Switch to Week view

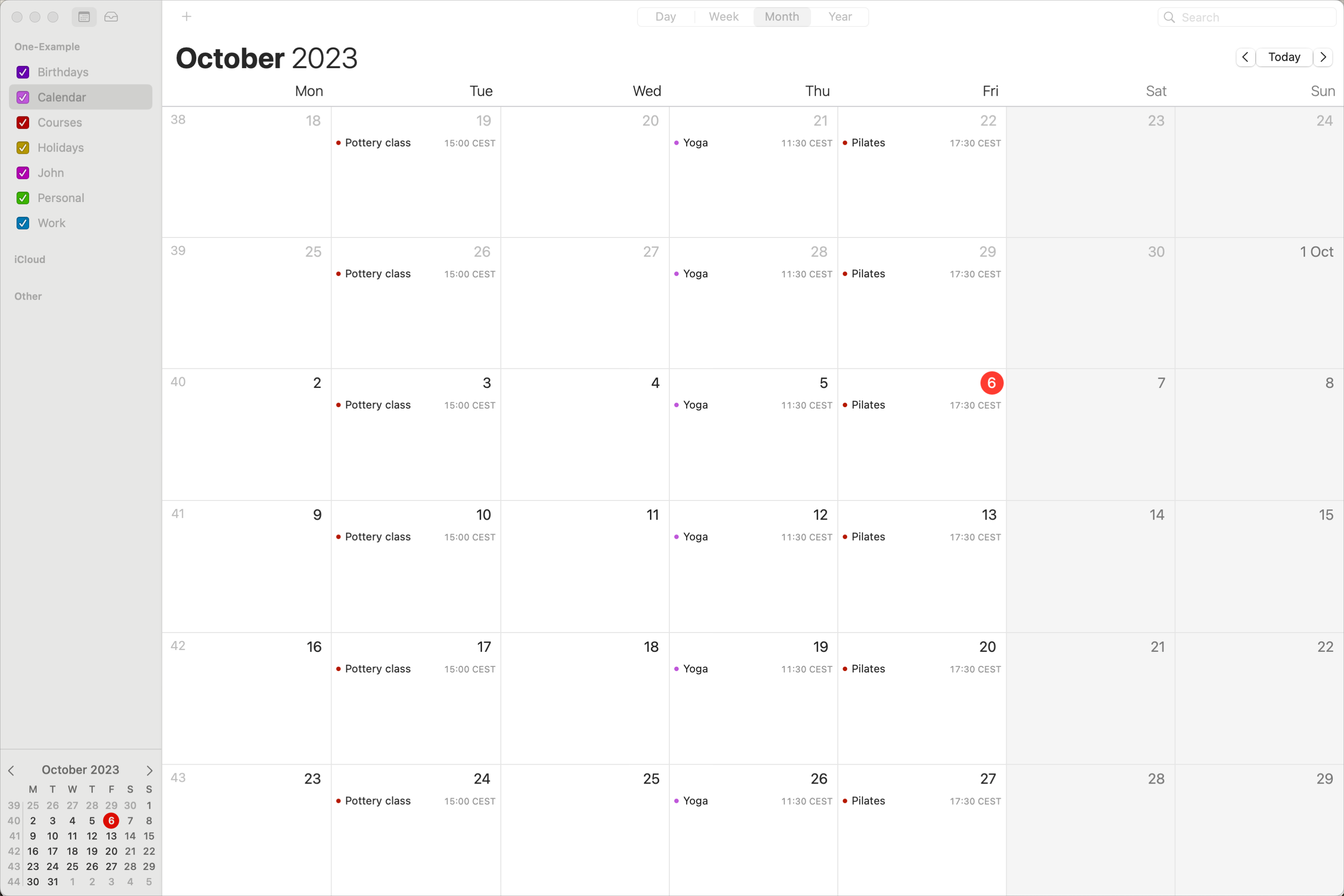click(722, 16)
